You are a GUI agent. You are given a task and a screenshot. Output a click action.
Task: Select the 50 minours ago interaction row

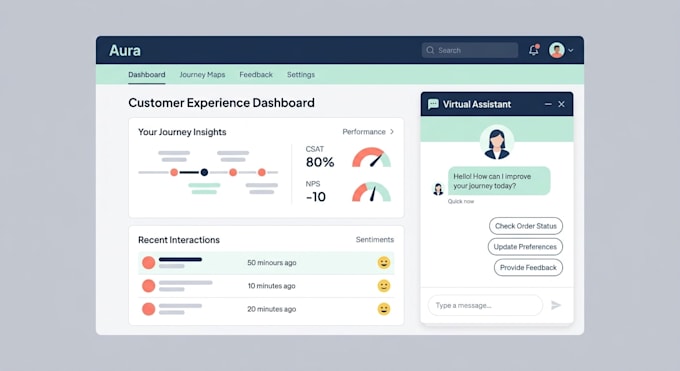click(x=266, y=263)
